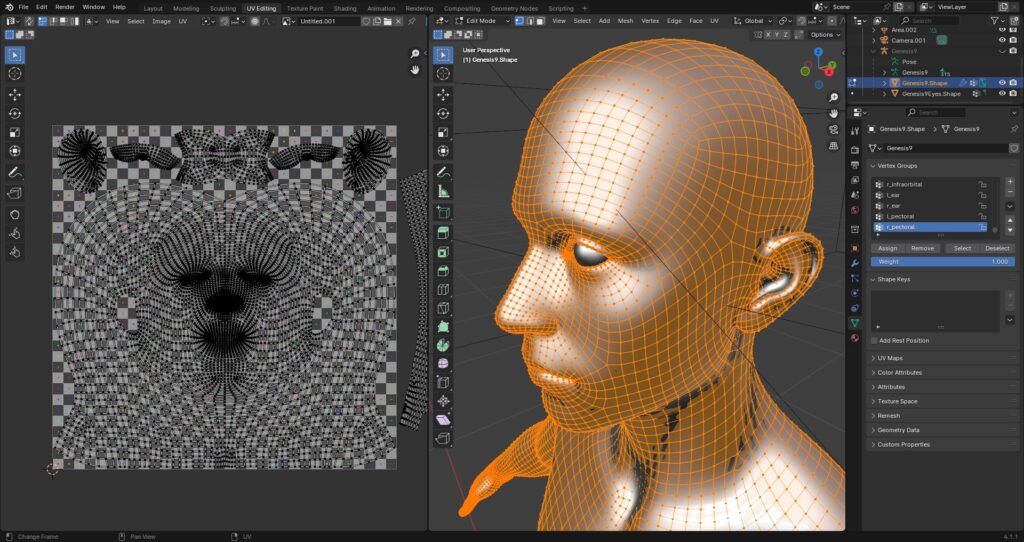The image size is (1024, 542).
Task: Adjust the Weight slider
Action: [x=942, y=261]
